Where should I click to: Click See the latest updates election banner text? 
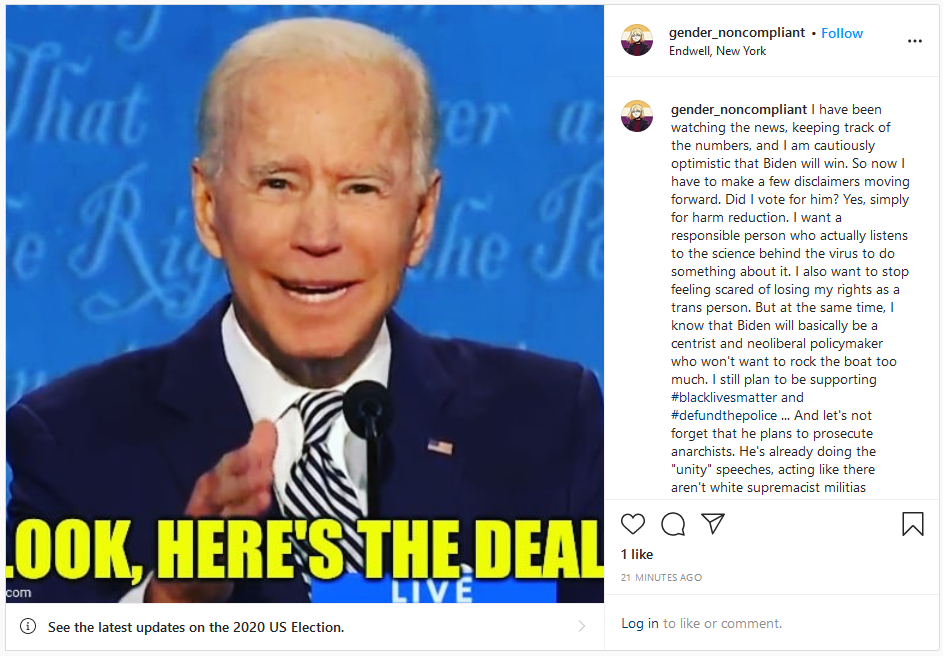[x=196, y=627]
